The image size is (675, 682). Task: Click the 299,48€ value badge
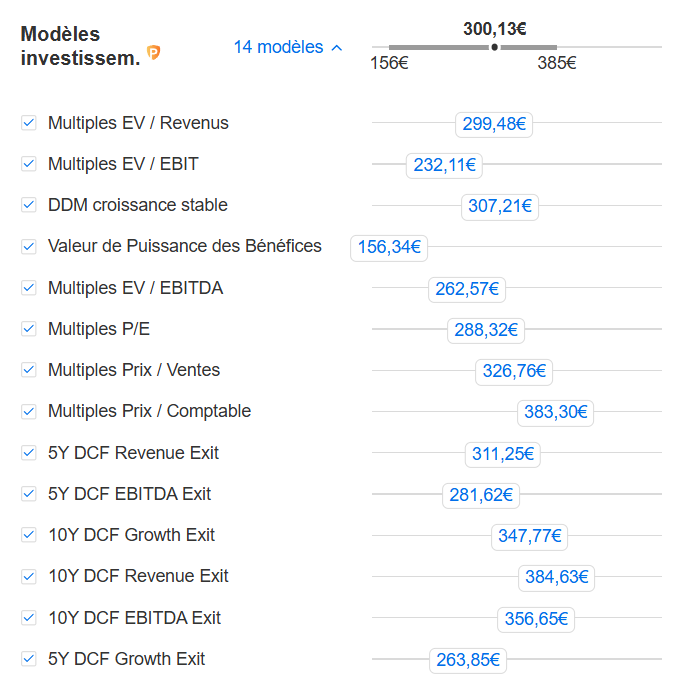point(494,124)
